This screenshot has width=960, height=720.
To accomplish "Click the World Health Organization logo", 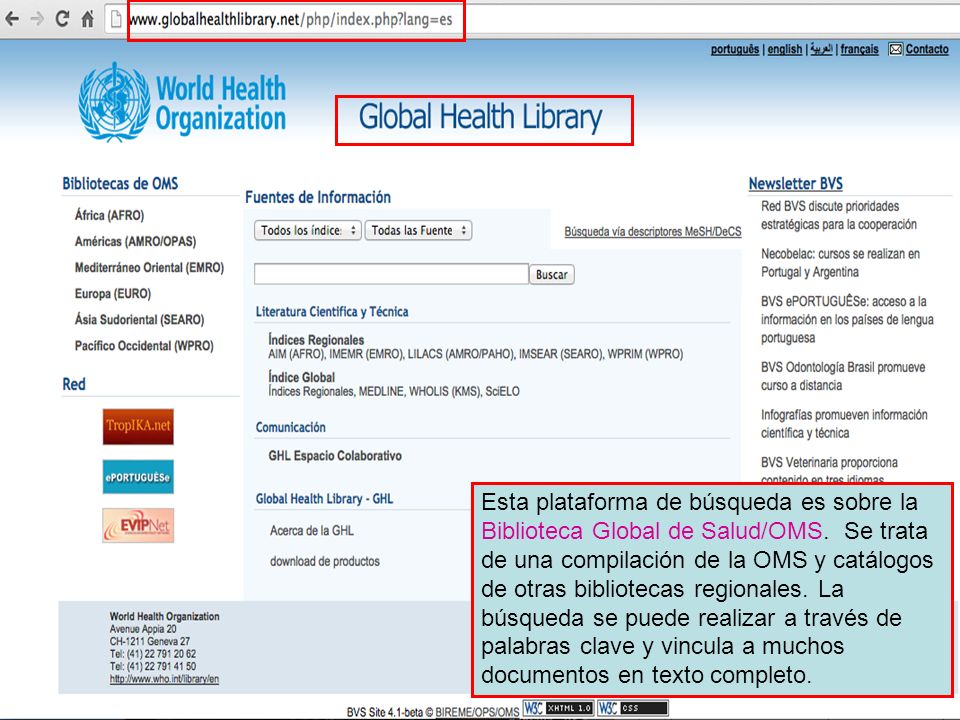I will pos(182,102).
